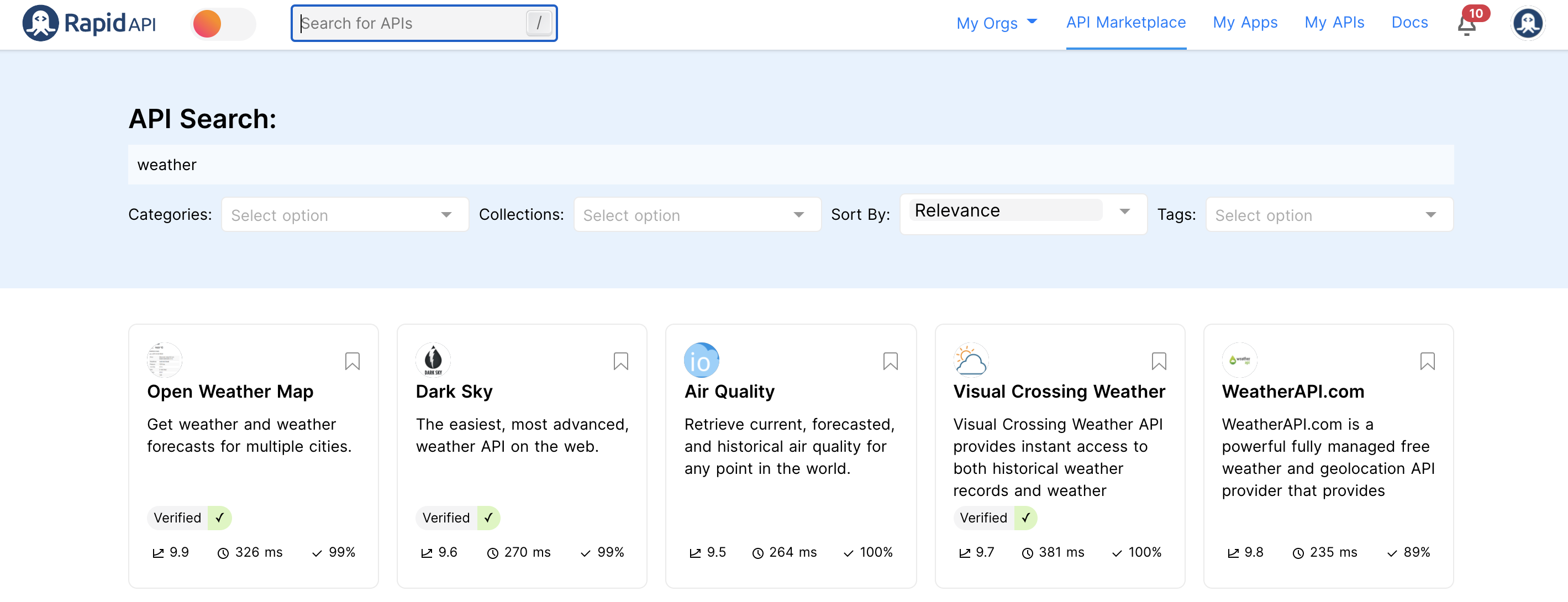1568x602 pixels.
Task: Click the Verified badge on Open Weather Map
Action: (190, 518)
